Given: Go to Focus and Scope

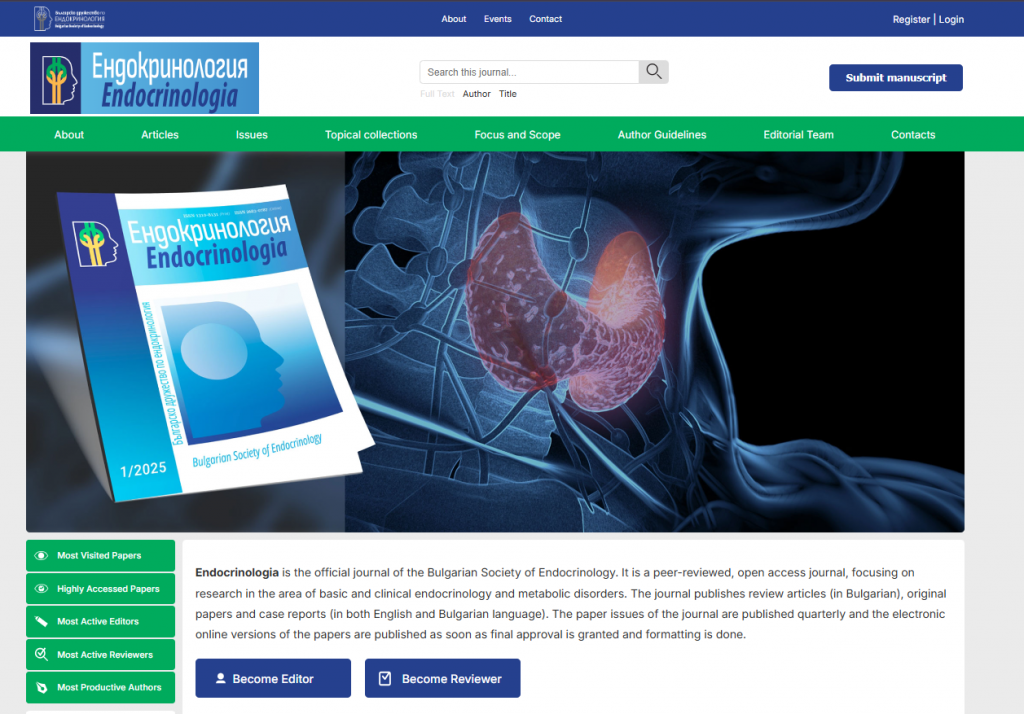Looking at the screenshot, I should 517,135.
